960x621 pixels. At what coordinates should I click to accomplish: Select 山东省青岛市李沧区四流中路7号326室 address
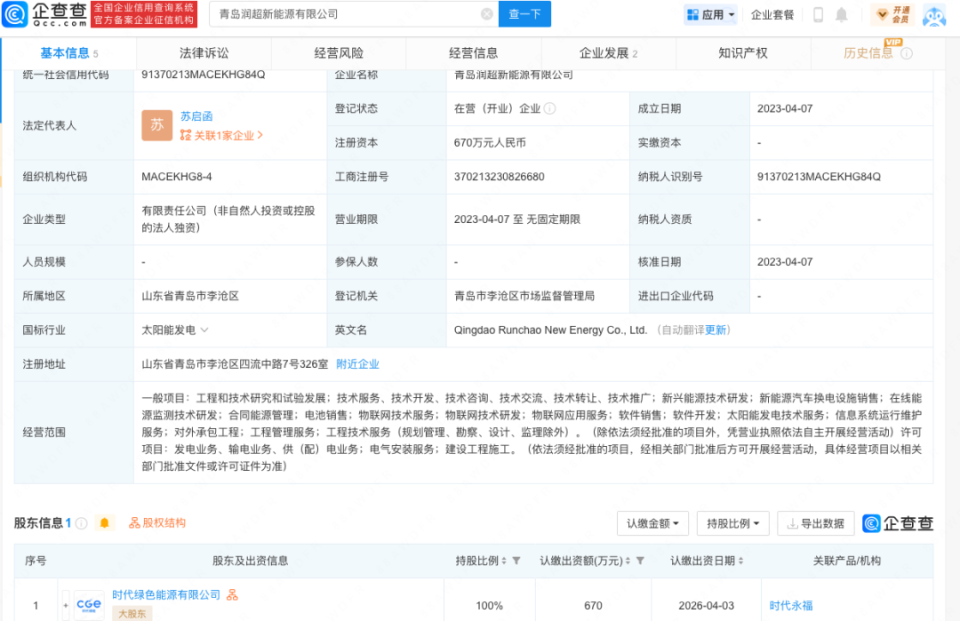[x=234, y=364]
